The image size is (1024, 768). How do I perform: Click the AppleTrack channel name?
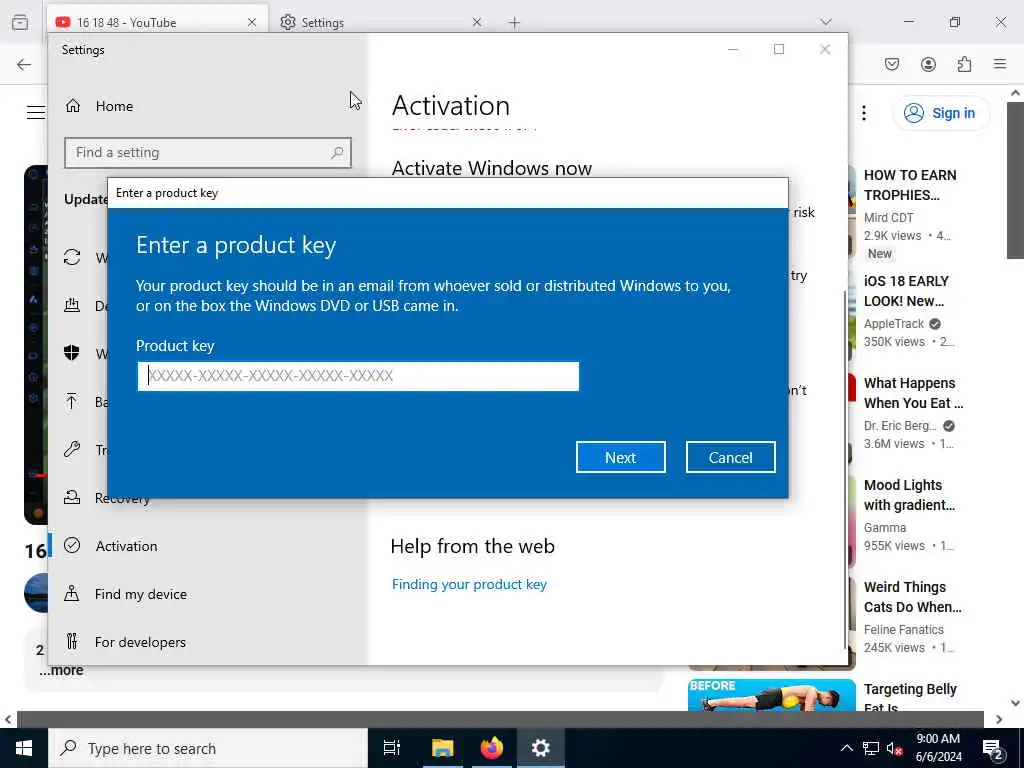click(x=893, y=324)
